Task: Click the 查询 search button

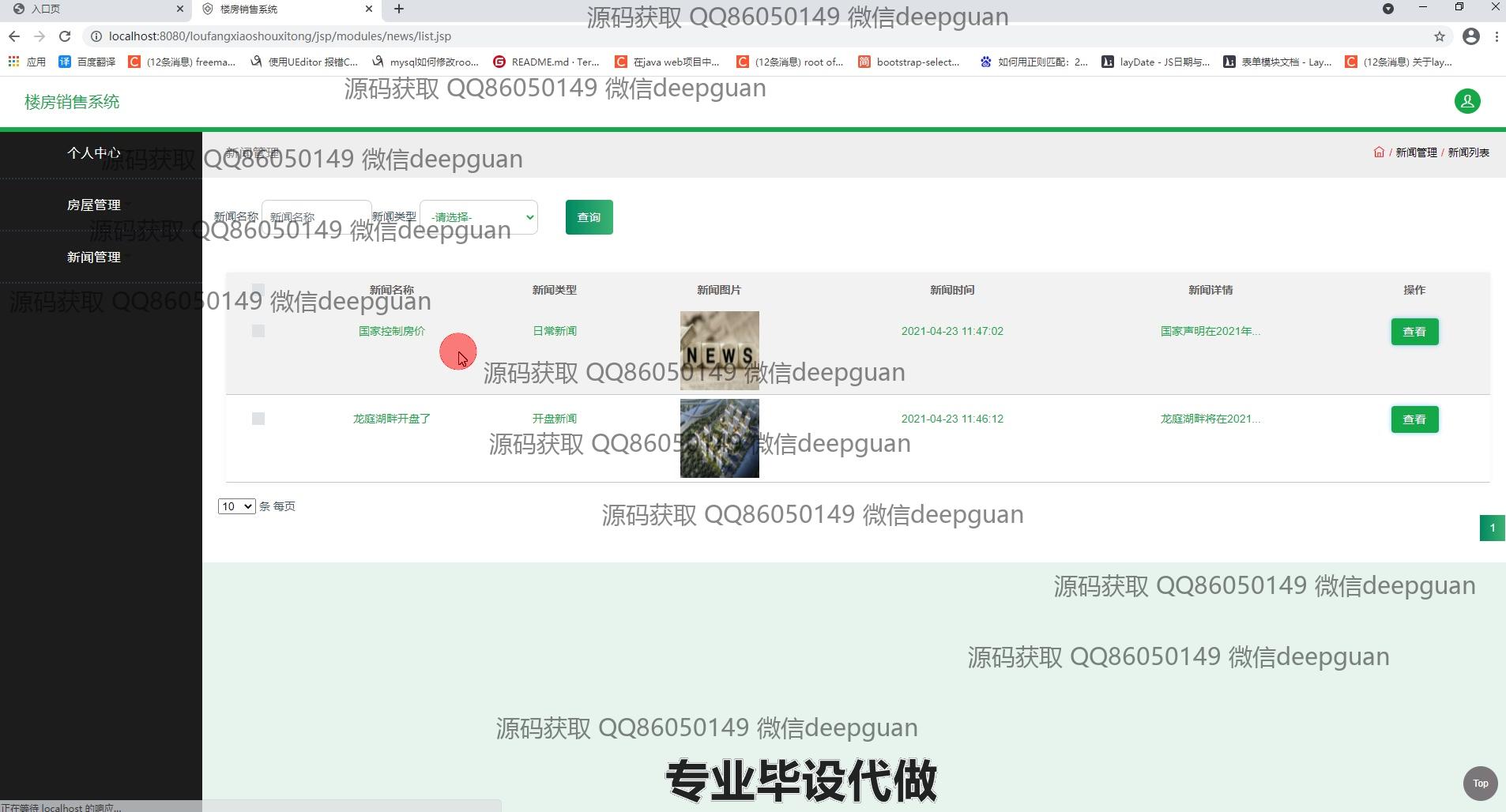Action: tap(589, 217)
